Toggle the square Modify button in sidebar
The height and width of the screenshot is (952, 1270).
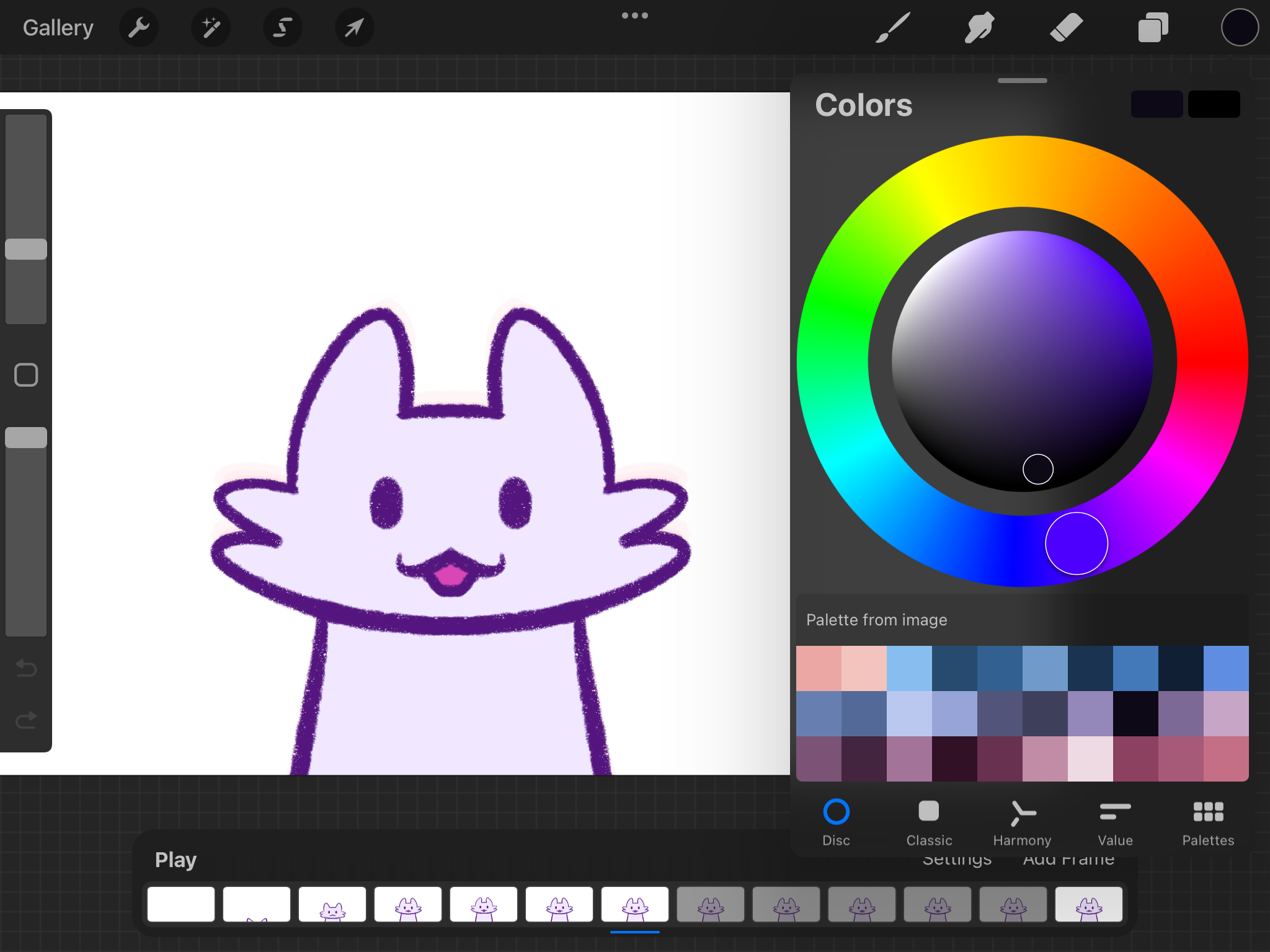coord(26,375)
